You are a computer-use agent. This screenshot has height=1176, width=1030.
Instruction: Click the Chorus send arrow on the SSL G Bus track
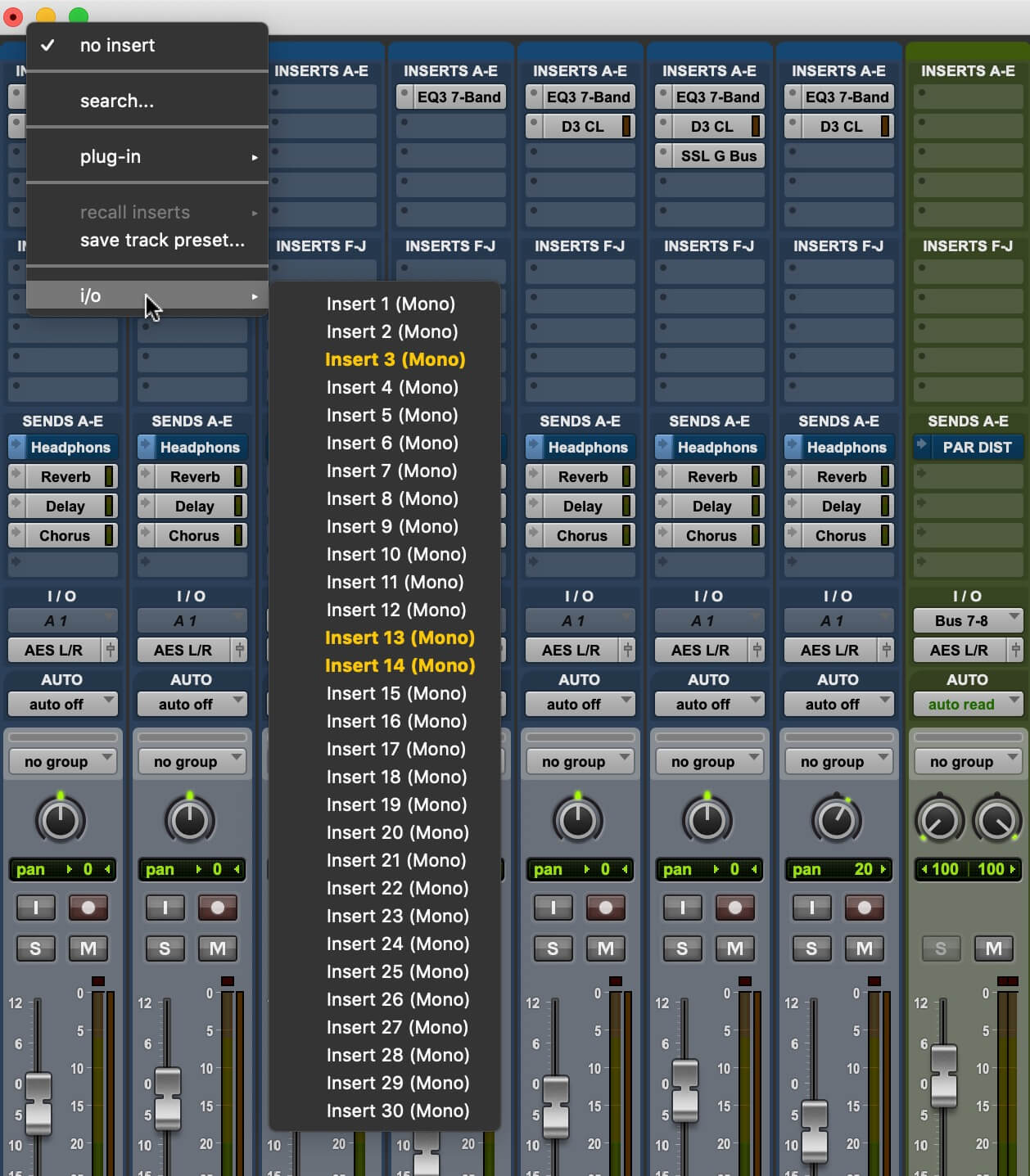click(663, 535)
